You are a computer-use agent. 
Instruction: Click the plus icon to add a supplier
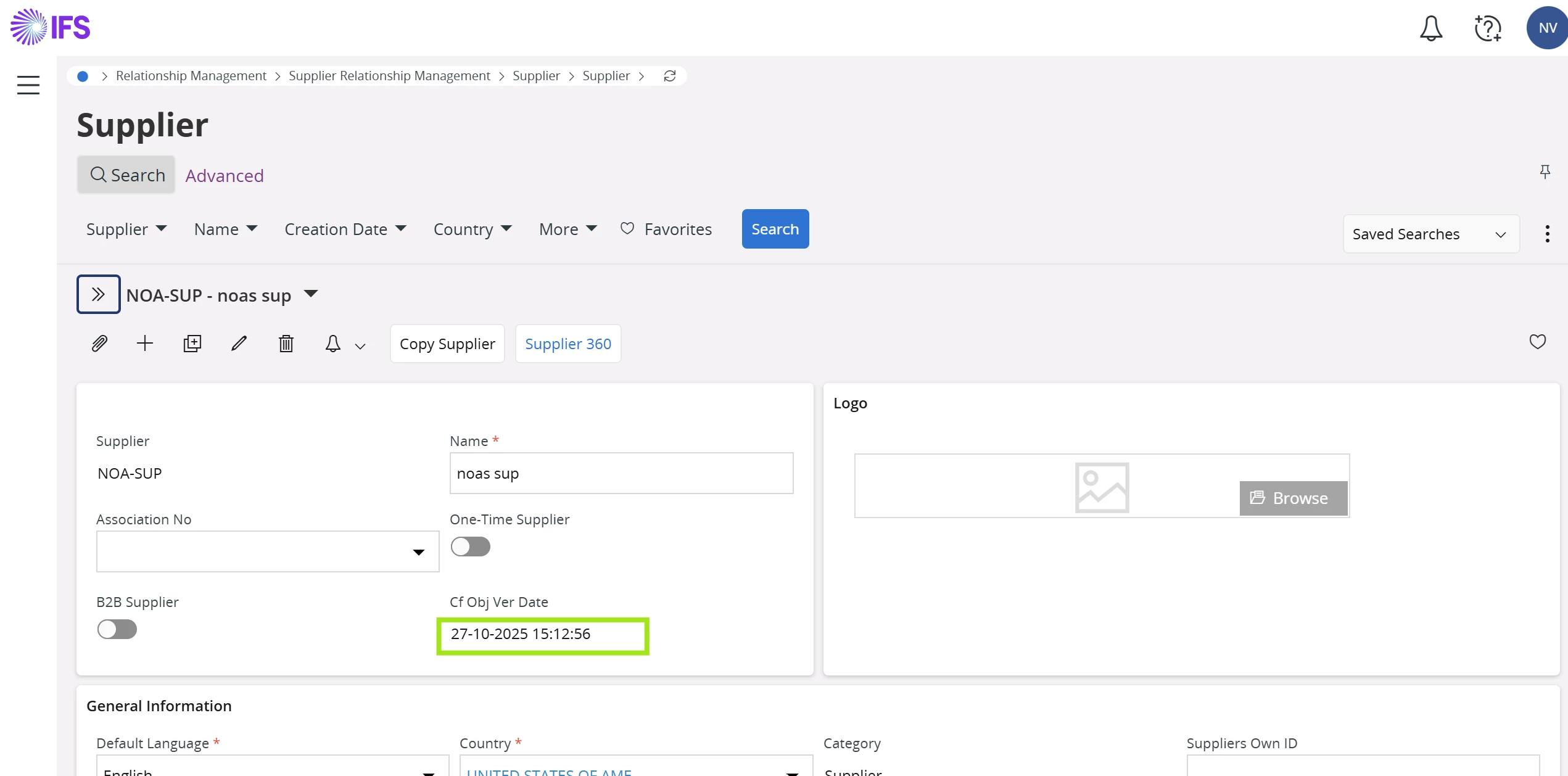[x=144, y=344]
